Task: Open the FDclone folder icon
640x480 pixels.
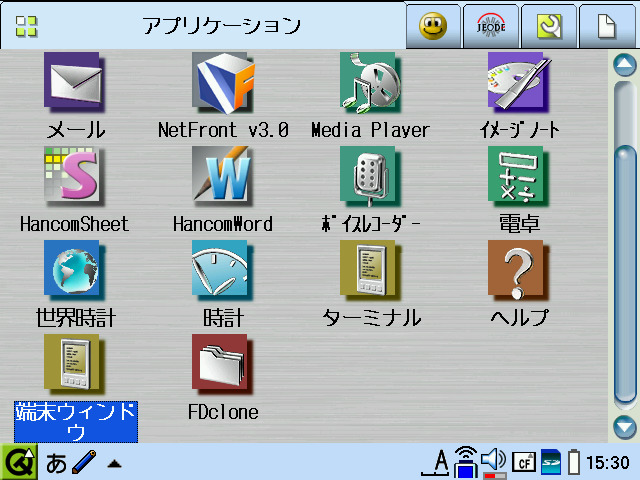Action: pos(223,364)
